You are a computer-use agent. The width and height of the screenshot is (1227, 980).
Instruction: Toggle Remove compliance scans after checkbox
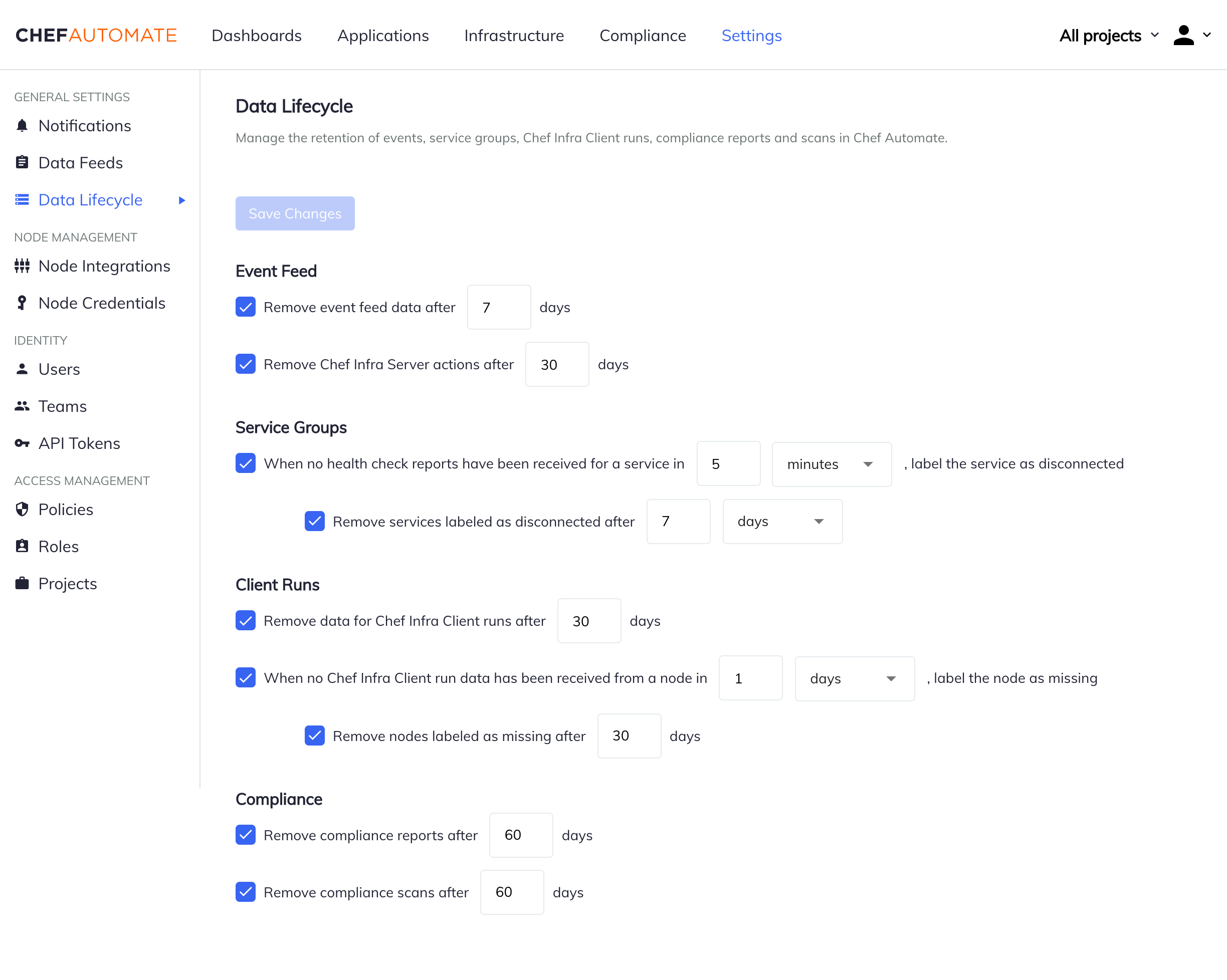(245, 892)
